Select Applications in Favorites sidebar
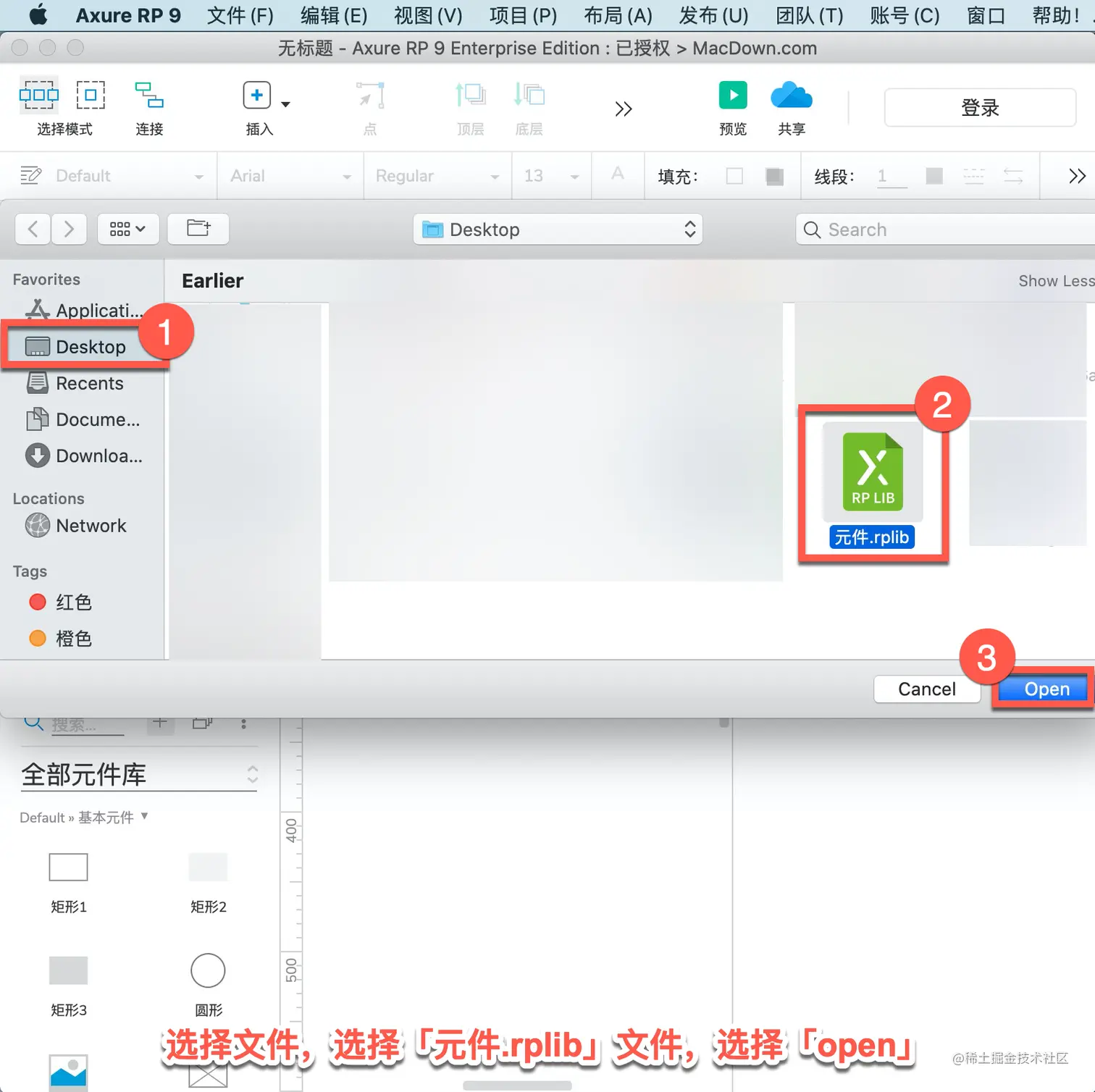Viewport: 1095px width, 1092px height. pyautogui.click(x=83, y=310)
